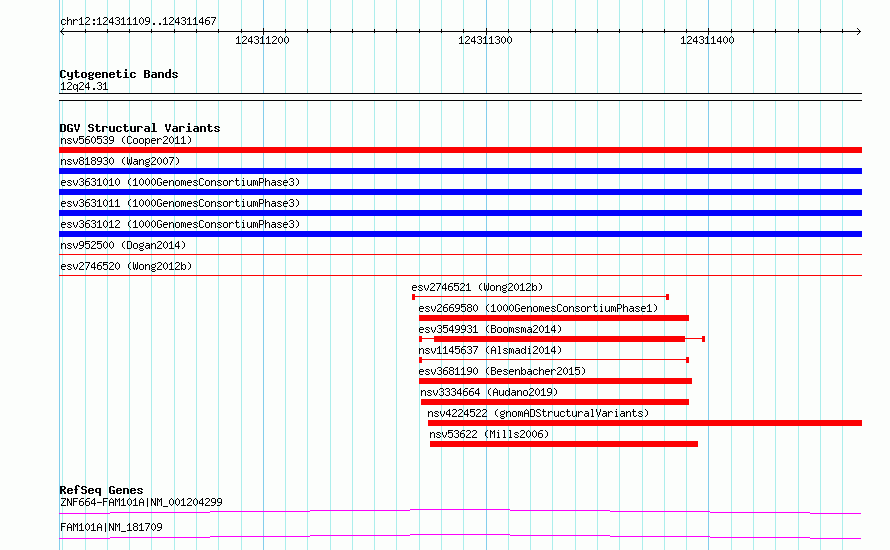Select the 12q24.31 cytogenetic band label
The width and height of the screenshot is (890, 550).
[84, 87]
